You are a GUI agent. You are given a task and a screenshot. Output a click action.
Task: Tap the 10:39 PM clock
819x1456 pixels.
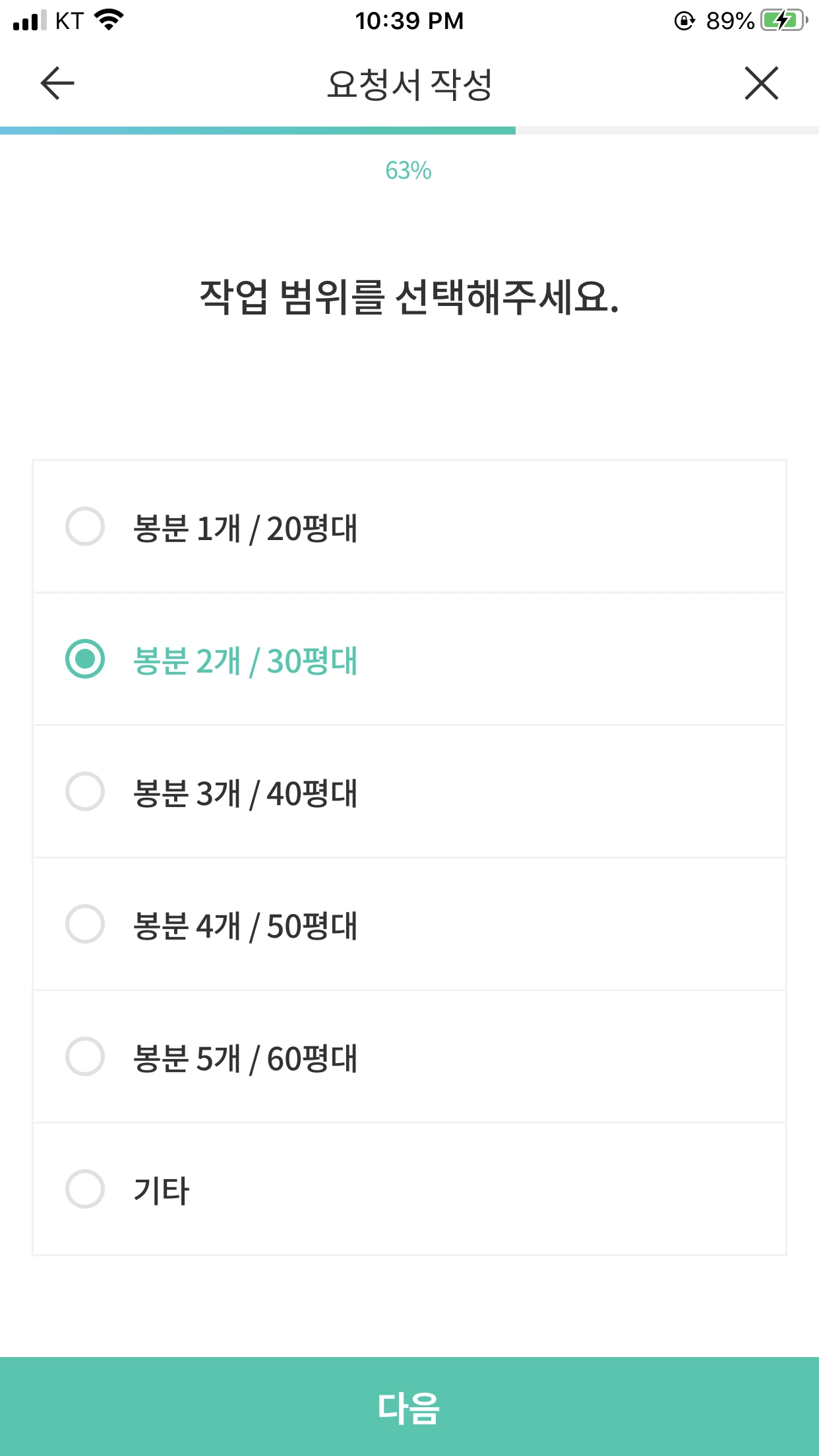409,21
